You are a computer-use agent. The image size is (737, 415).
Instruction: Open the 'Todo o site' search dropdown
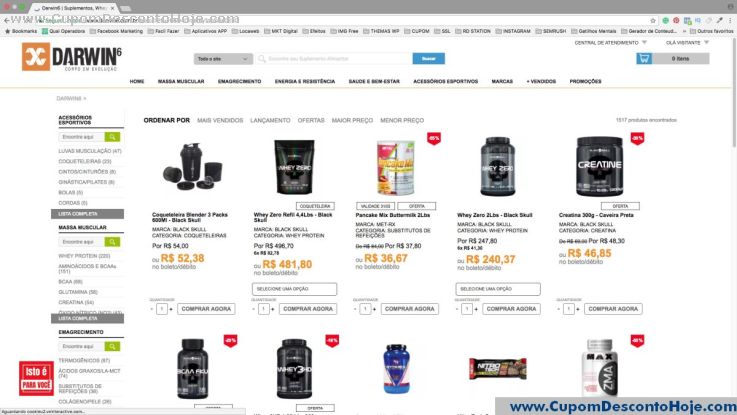point(223,59)
